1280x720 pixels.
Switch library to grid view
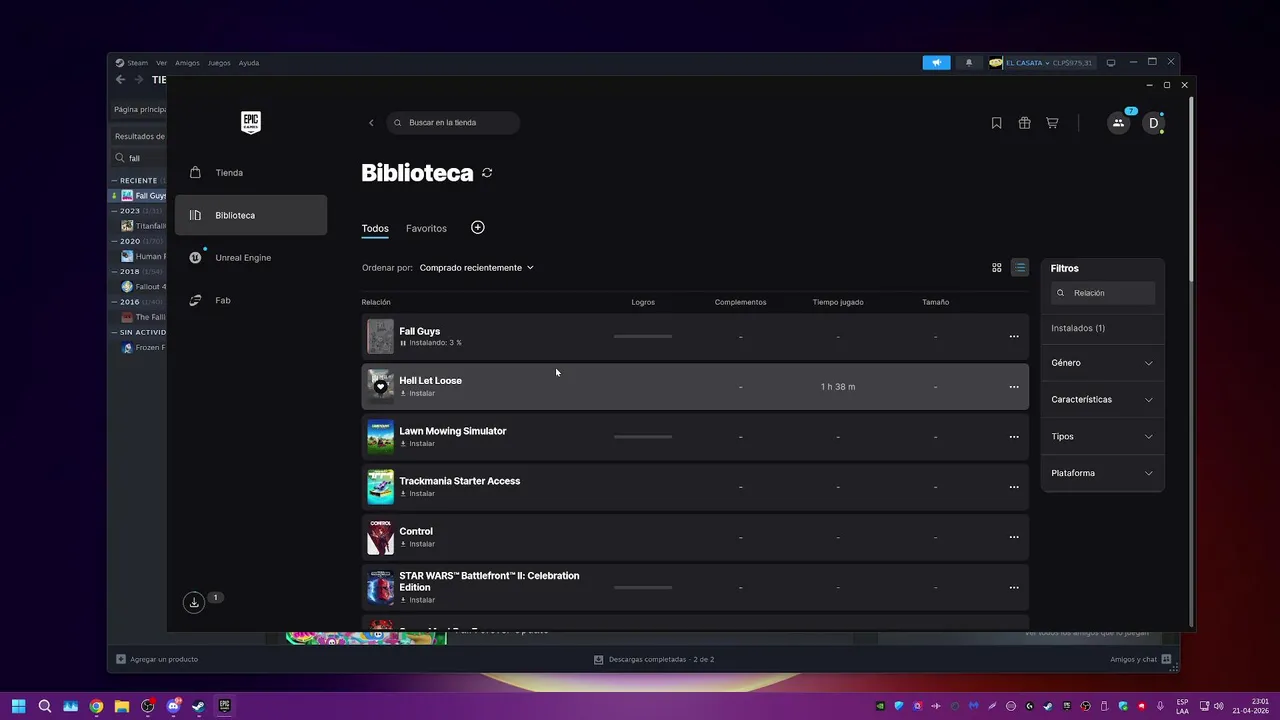pos(996,267)
